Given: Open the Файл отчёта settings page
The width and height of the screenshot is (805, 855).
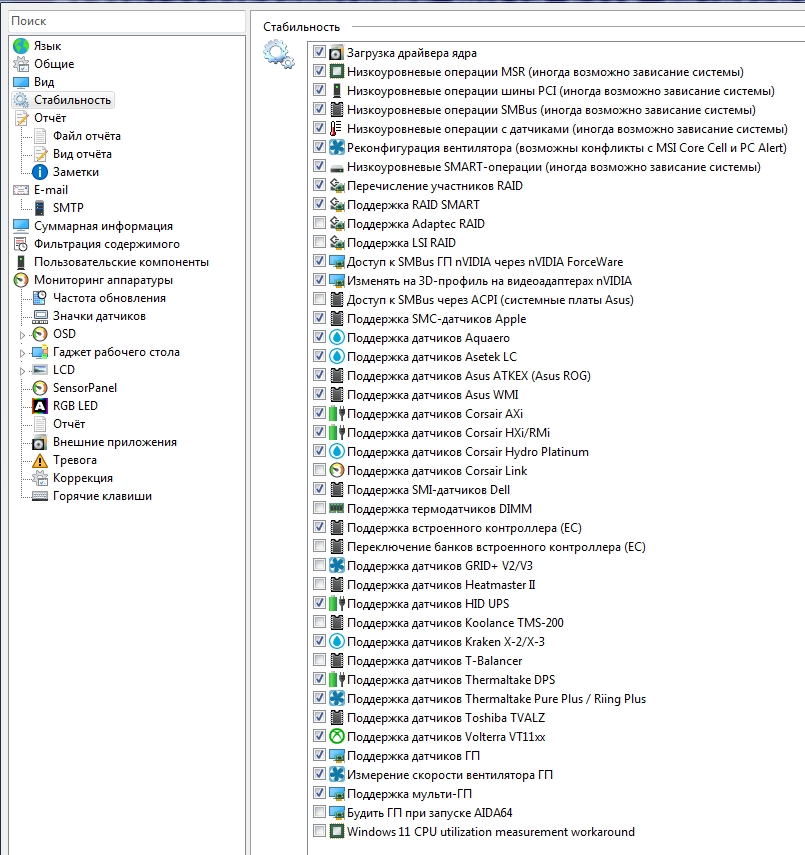Looking at the screenshot, I should click(x=87, y=136).
